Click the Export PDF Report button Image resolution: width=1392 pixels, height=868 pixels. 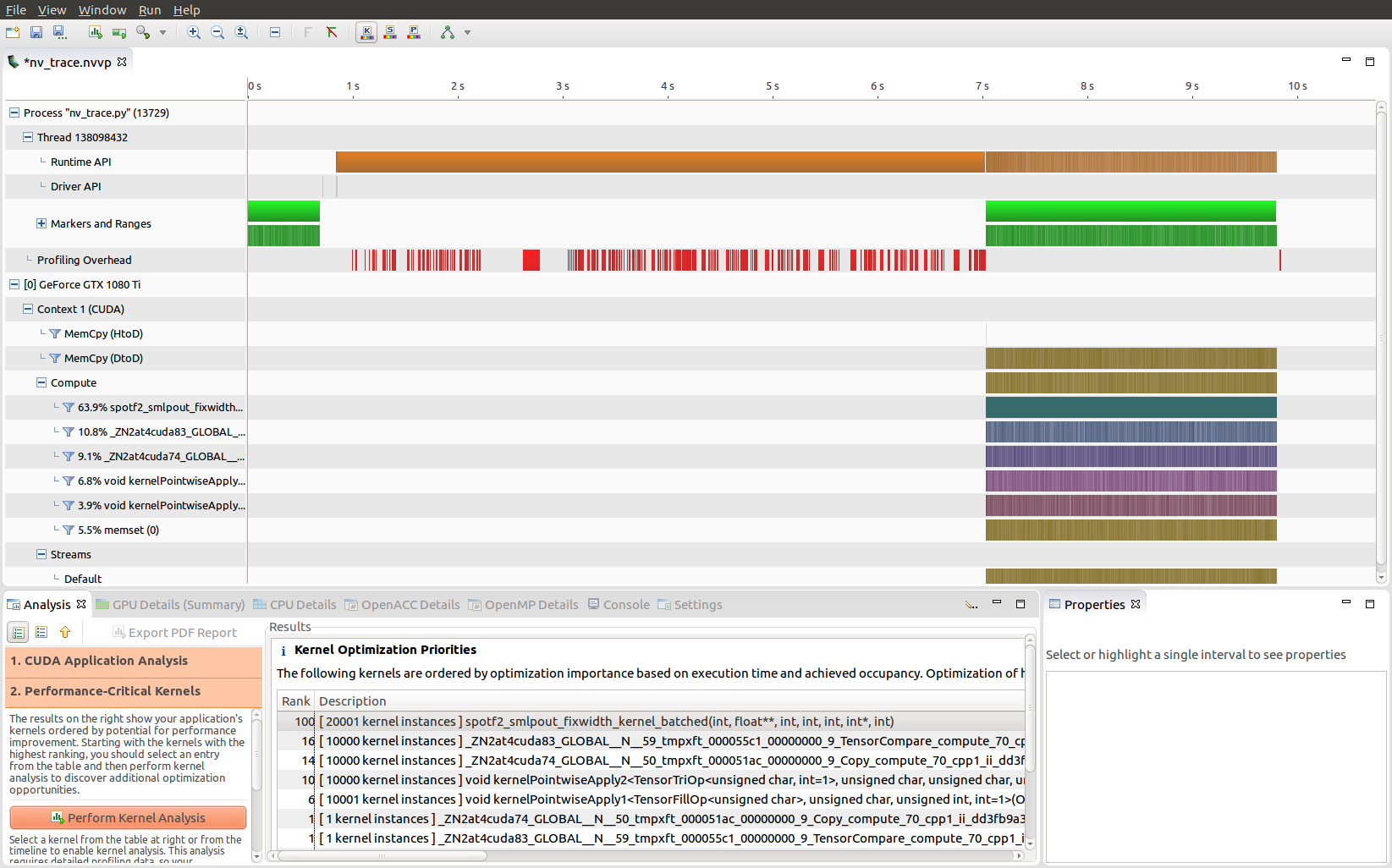[x=174, y=632]
